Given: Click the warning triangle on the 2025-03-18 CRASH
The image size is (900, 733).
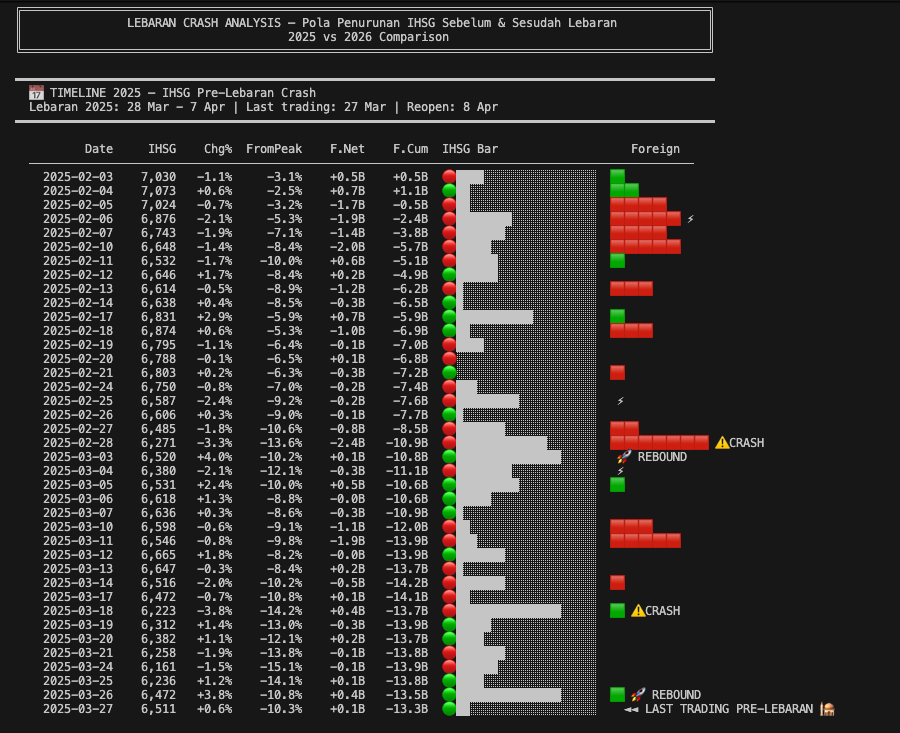Looking at the screenshot, I should [x=638, y=611].
